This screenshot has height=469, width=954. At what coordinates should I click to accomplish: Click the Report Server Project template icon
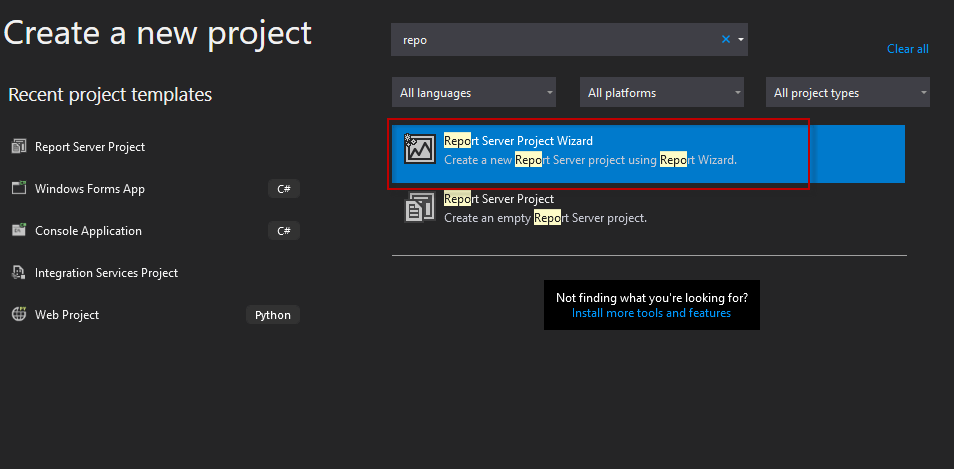point(419,208)
